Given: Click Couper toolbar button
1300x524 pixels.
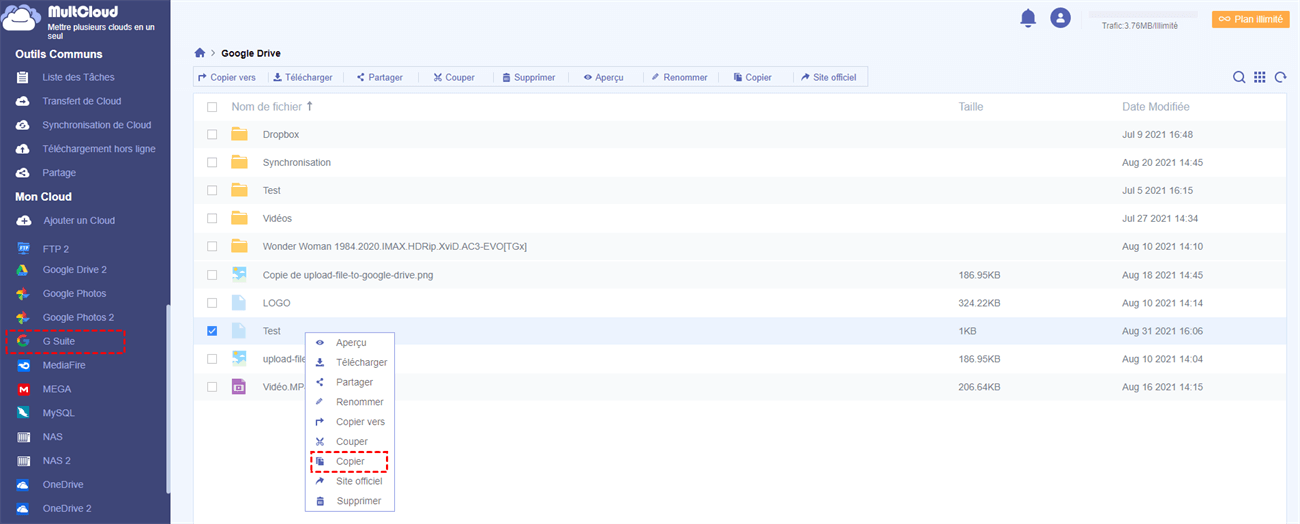Looking at the screenshot, I should point(454,77).
